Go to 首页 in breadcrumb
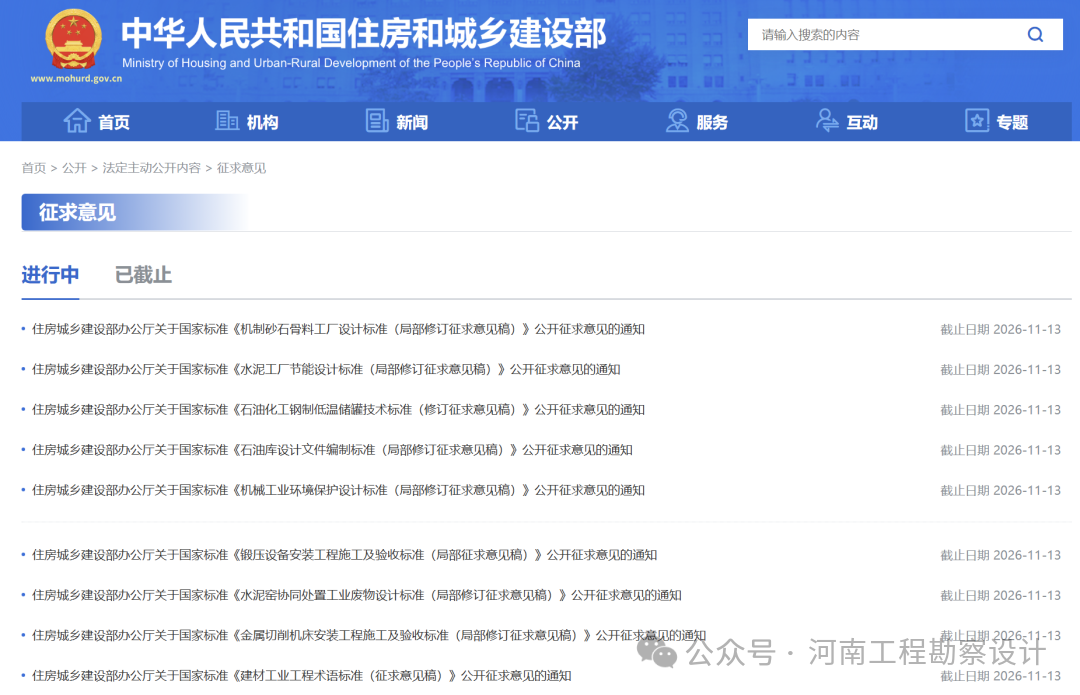This screenshot has height=695, width=1080. pos(34,168)
